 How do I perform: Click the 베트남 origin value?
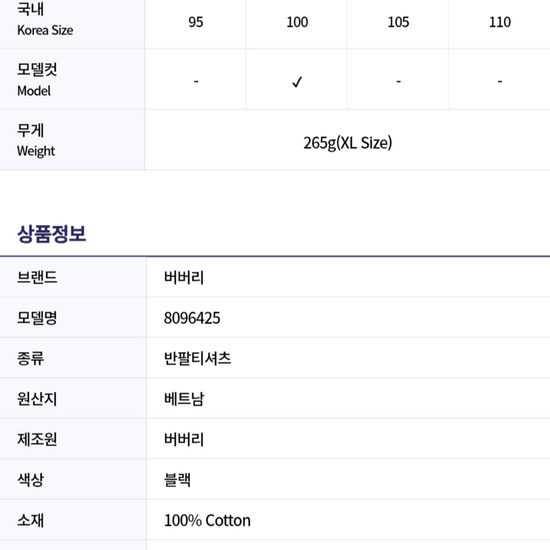tap(184, 399)
